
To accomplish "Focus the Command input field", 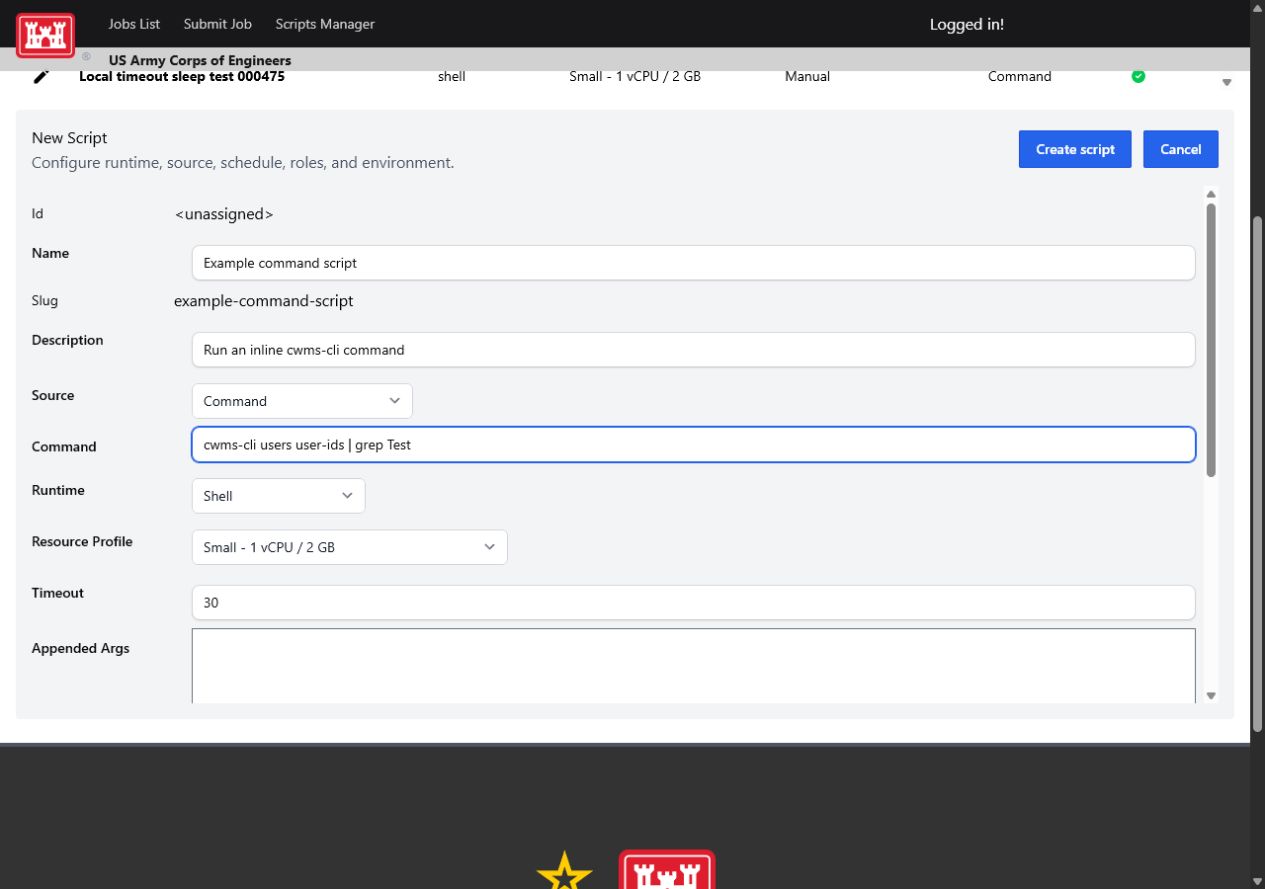I will click(693, 445).
